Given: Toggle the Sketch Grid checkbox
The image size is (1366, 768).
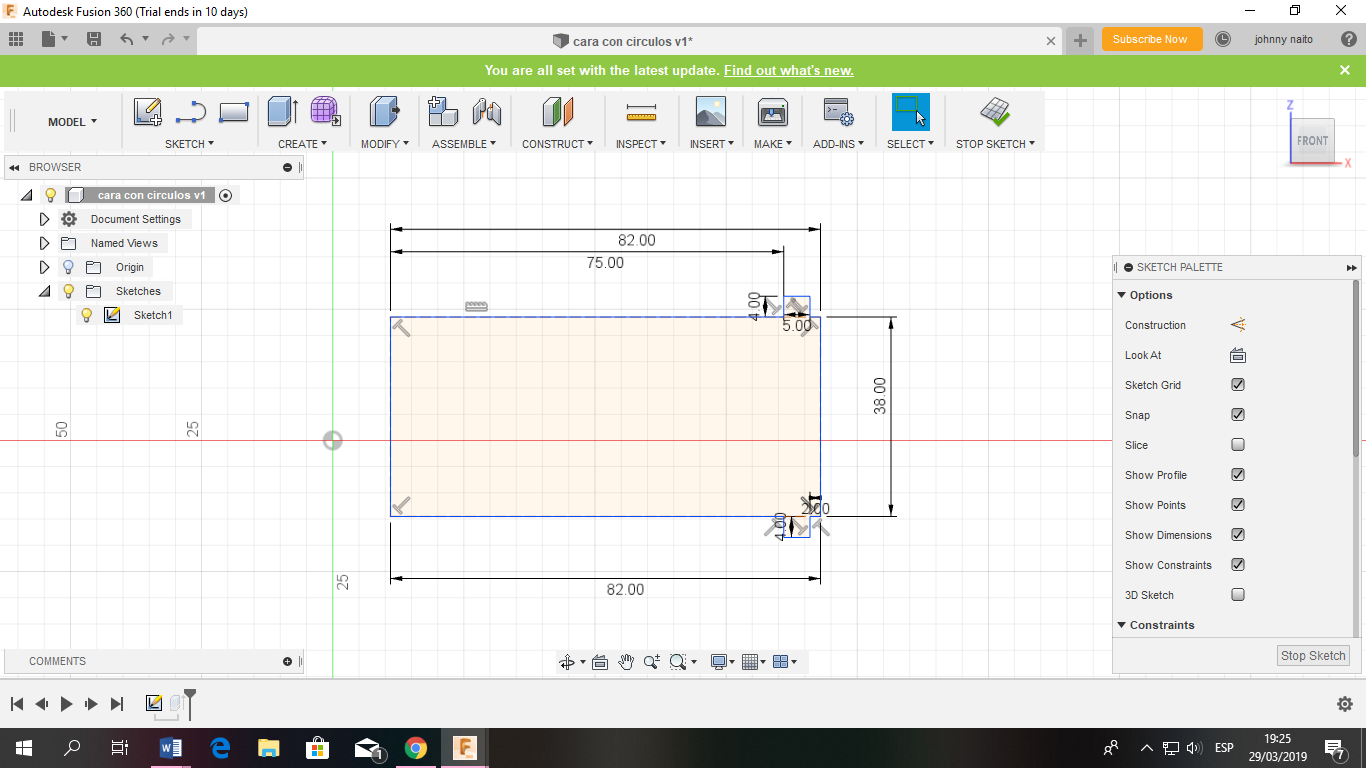Looking at the screenshot, I should (1238, 385).
